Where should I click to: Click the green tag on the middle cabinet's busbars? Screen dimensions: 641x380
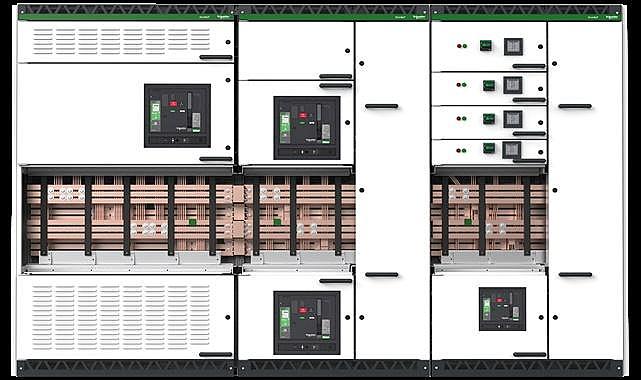tap(277, 222)
